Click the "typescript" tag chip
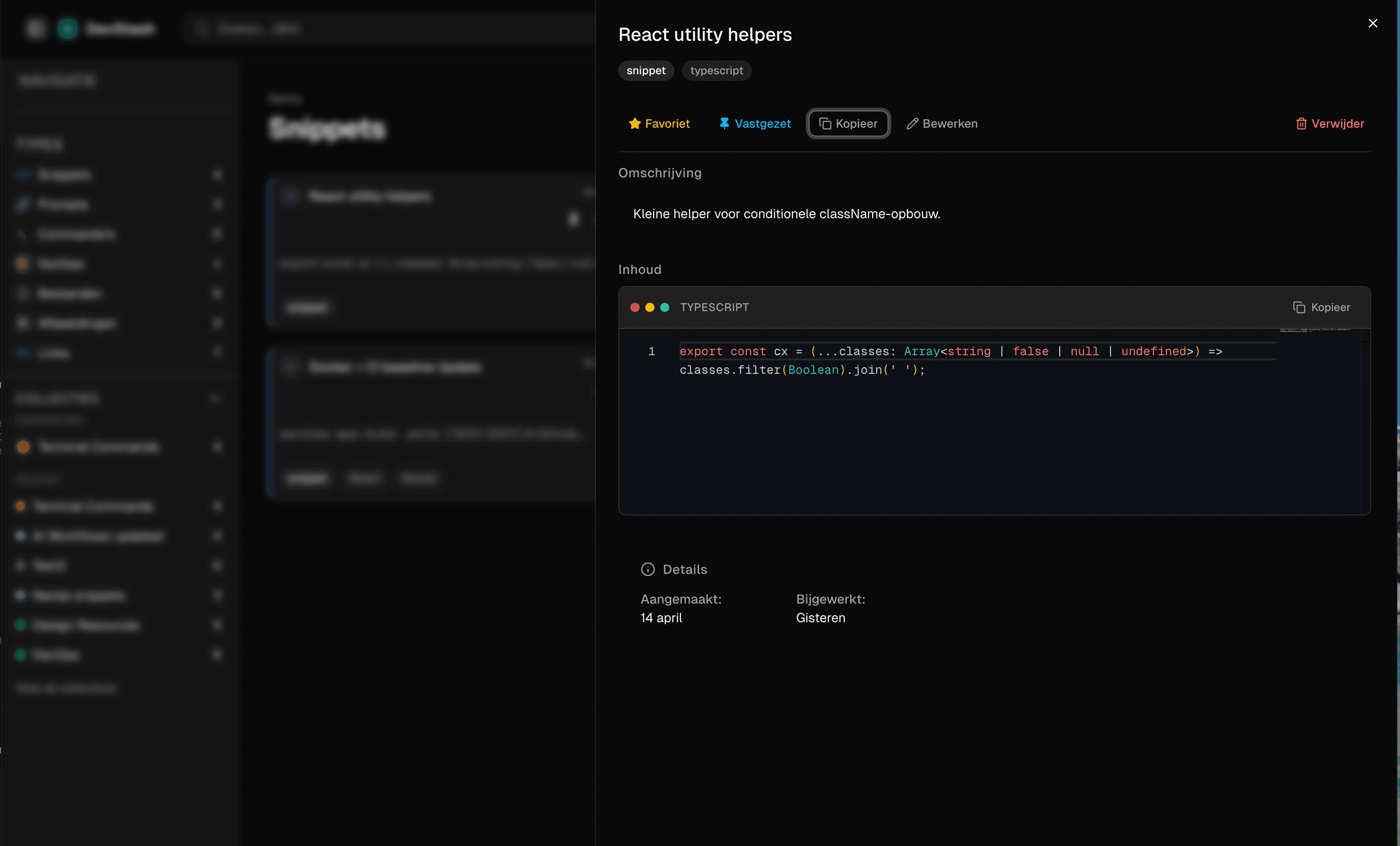 pyautogui.click(x=716, y=71)
